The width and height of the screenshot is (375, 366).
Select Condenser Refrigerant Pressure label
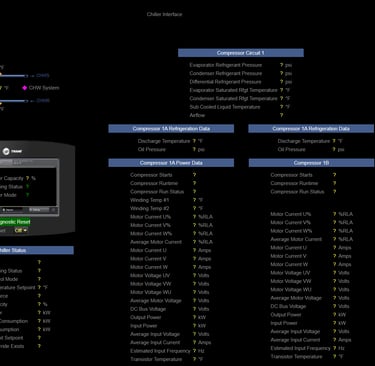tap(226, 73)
